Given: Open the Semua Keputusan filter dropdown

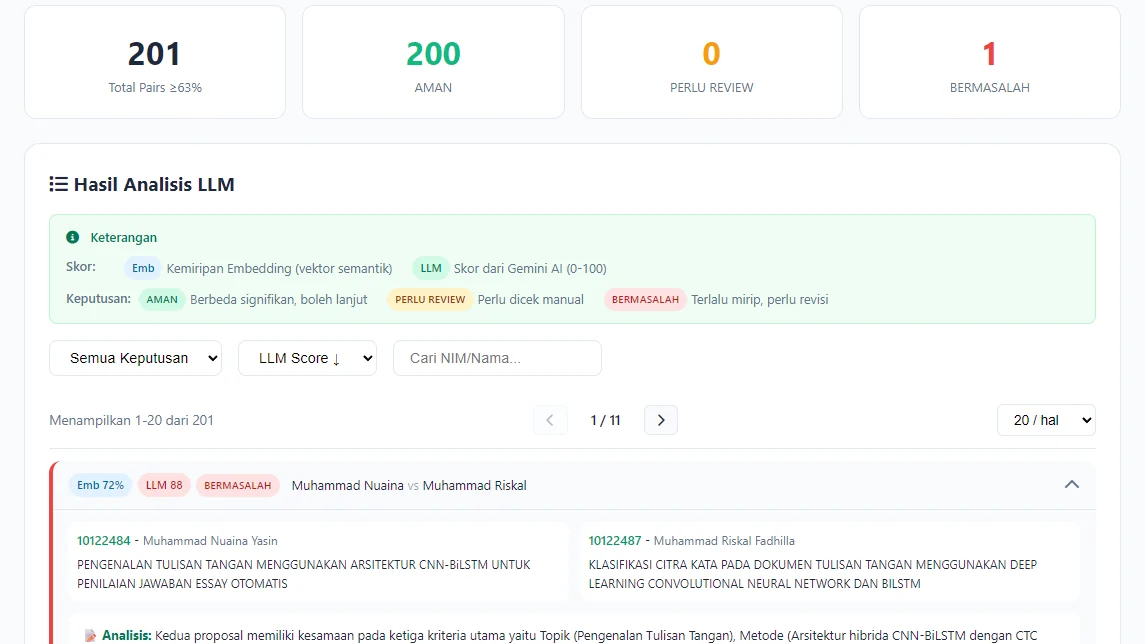Looking at the screenshot, I should click(x=135, y=358).
